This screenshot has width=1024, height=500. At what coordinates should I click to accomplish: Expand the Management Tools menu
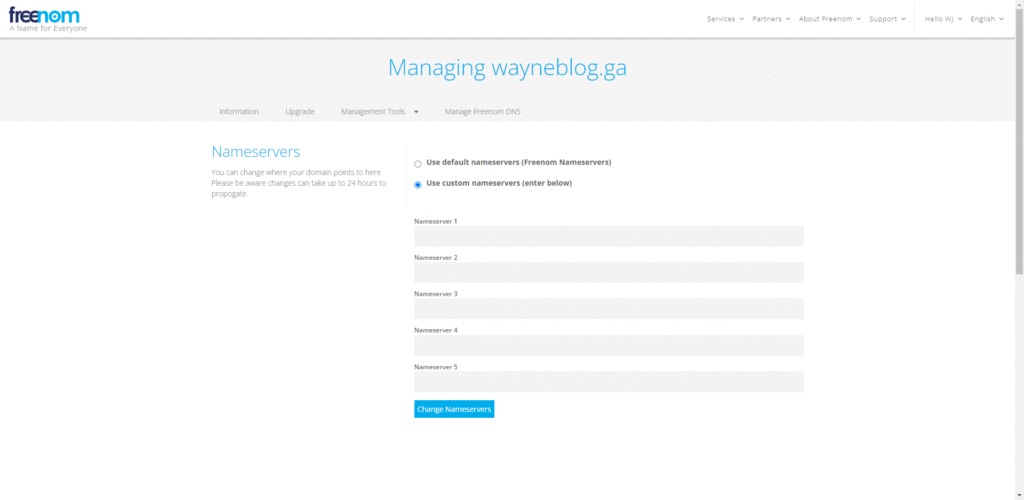[379, 111]
